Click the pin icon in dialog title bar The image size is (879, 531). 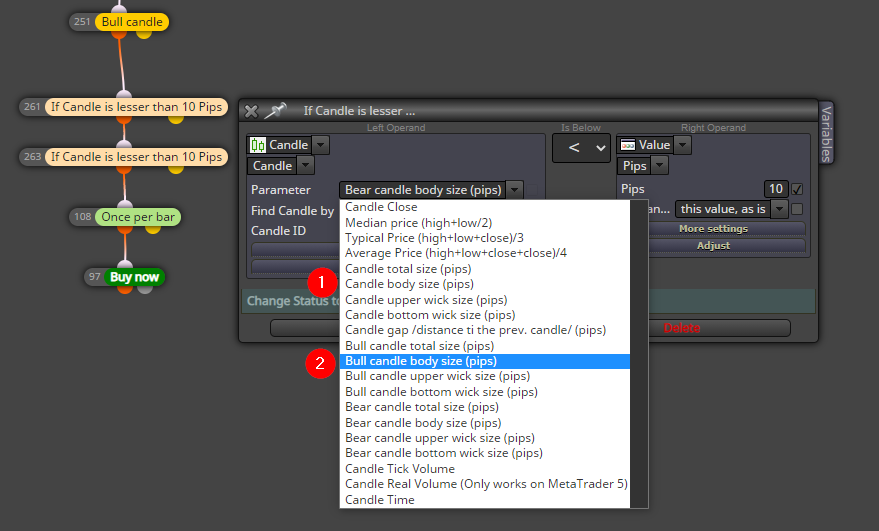tap(275, 110)
